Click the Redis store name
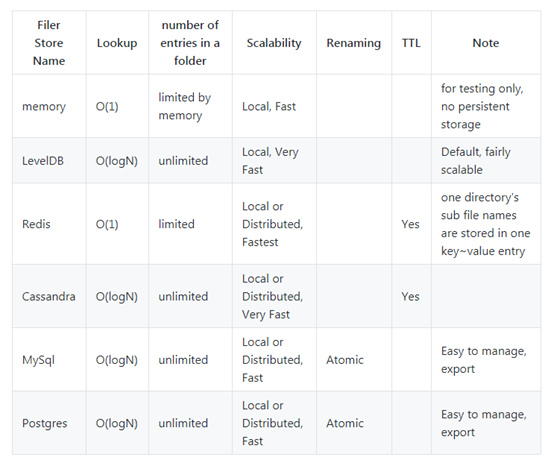Viewport: 554px width, 463px height. tap(36, 224)
